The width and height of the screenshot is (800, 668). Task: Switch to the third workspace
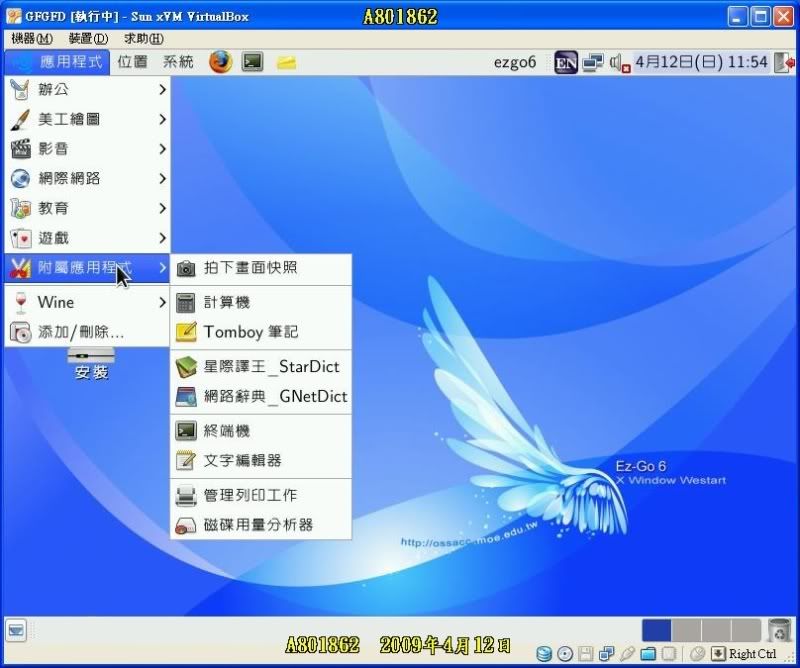pyautogui.click(x=716, y=630)
